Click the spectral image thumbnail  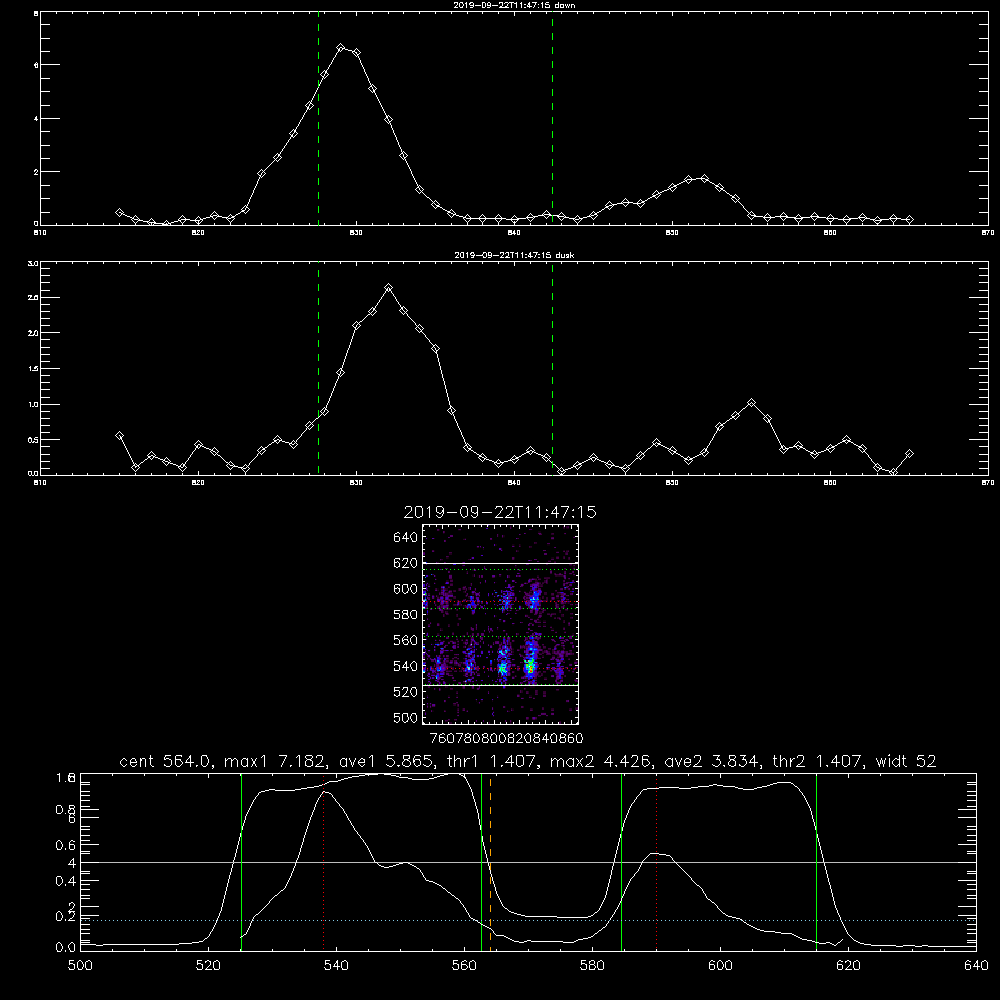[x=501, y=624]
